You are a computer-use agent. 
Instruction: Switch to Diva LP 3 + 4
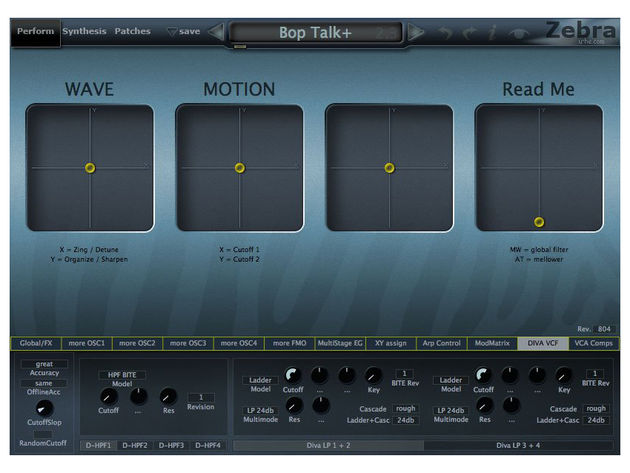518,445
